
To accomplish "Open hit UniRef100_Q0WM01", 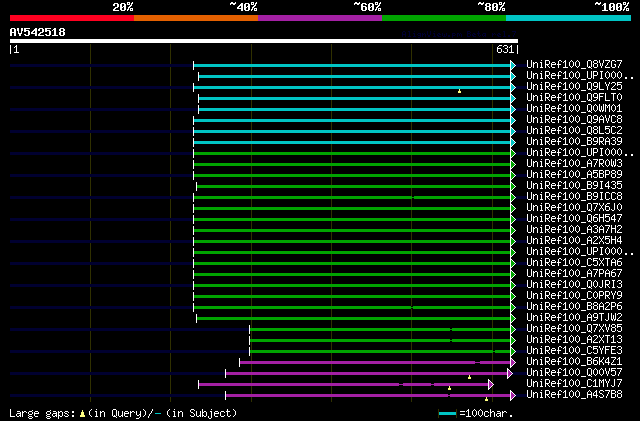I will click(574, 108).
